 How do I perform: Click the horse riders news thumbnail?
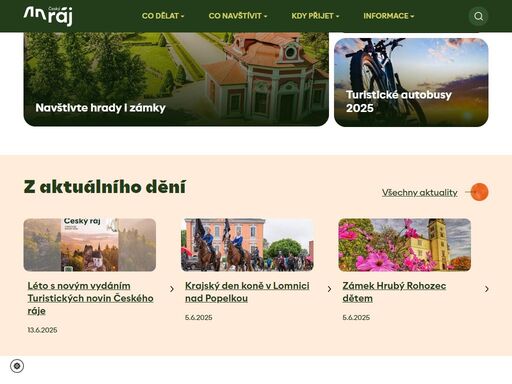pos(247,245)
